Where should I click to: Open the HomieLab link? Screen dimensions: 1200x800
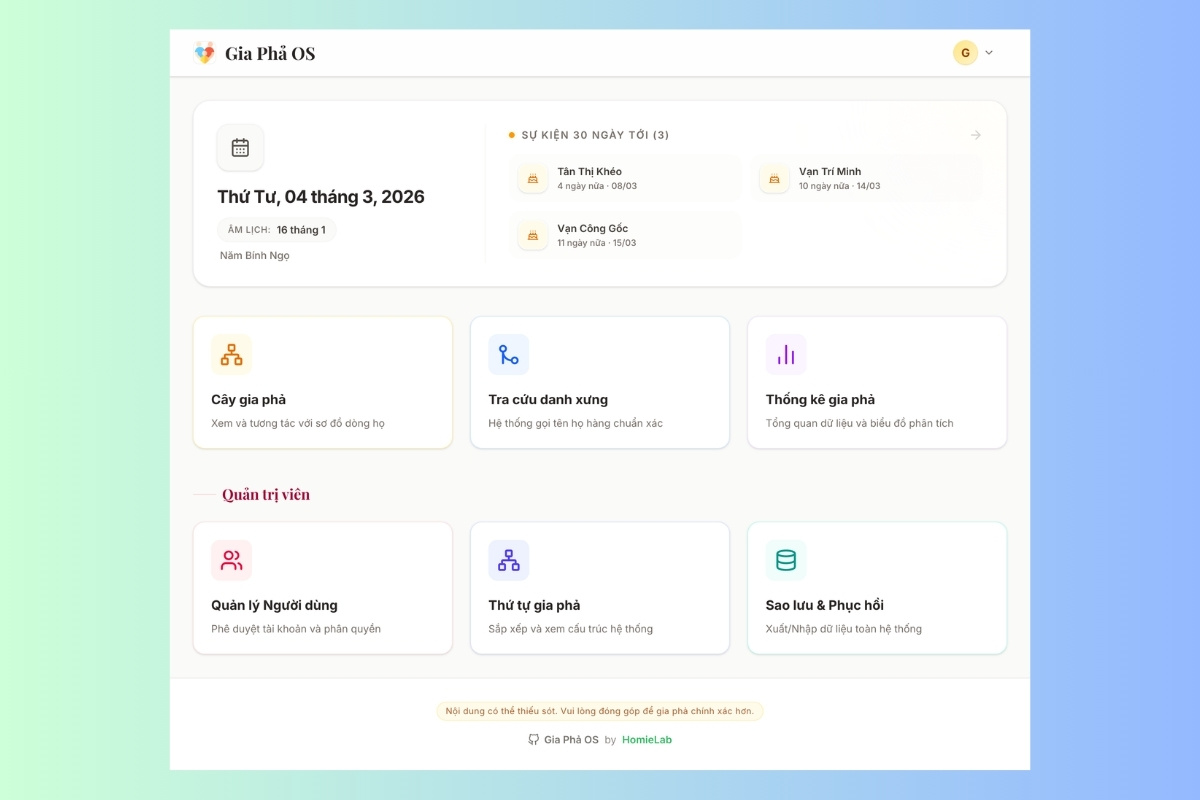pos(647,740)
